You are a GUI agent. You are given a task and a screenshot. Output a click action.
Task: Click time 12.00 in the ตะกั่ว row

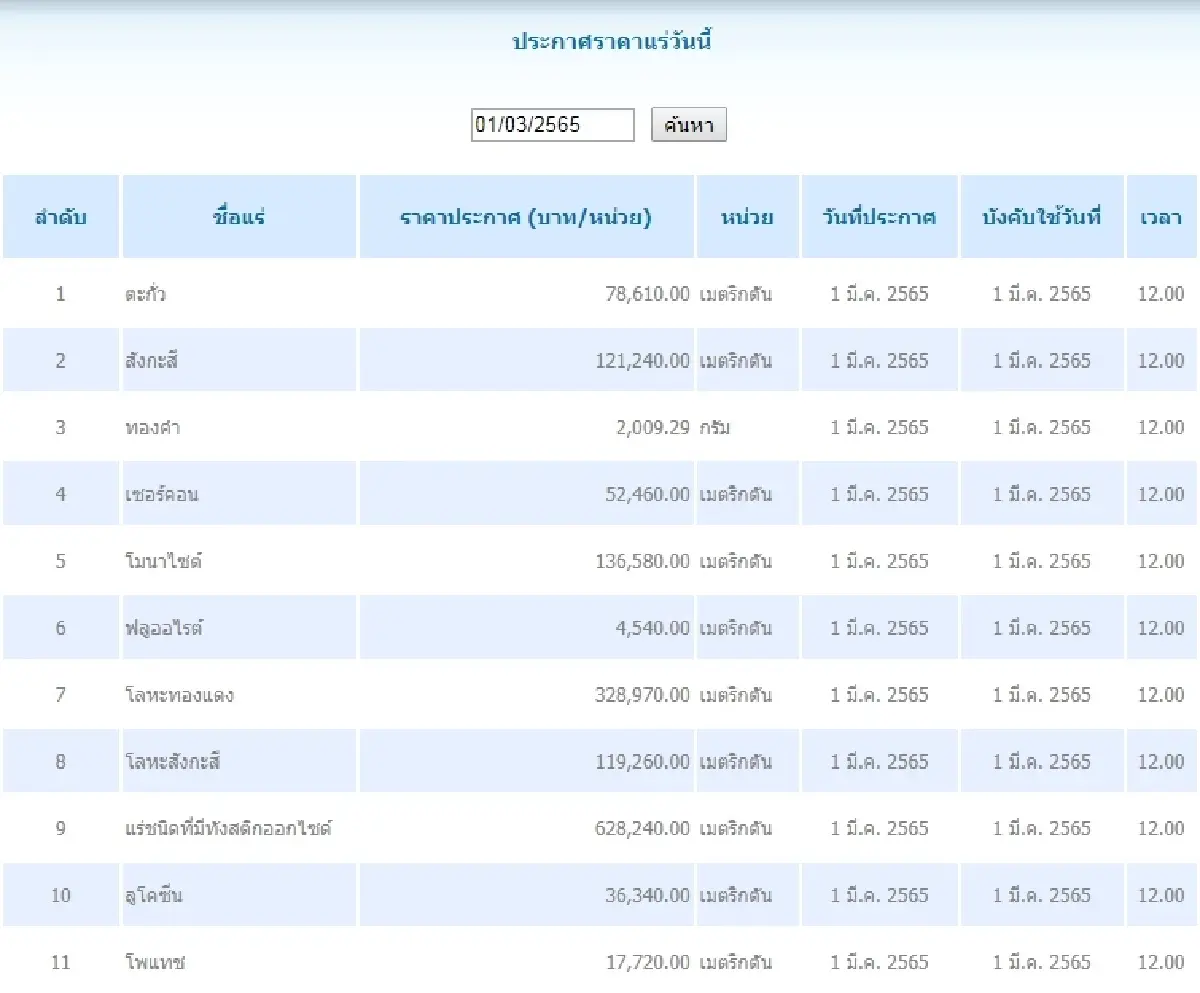pos(1161,294)
